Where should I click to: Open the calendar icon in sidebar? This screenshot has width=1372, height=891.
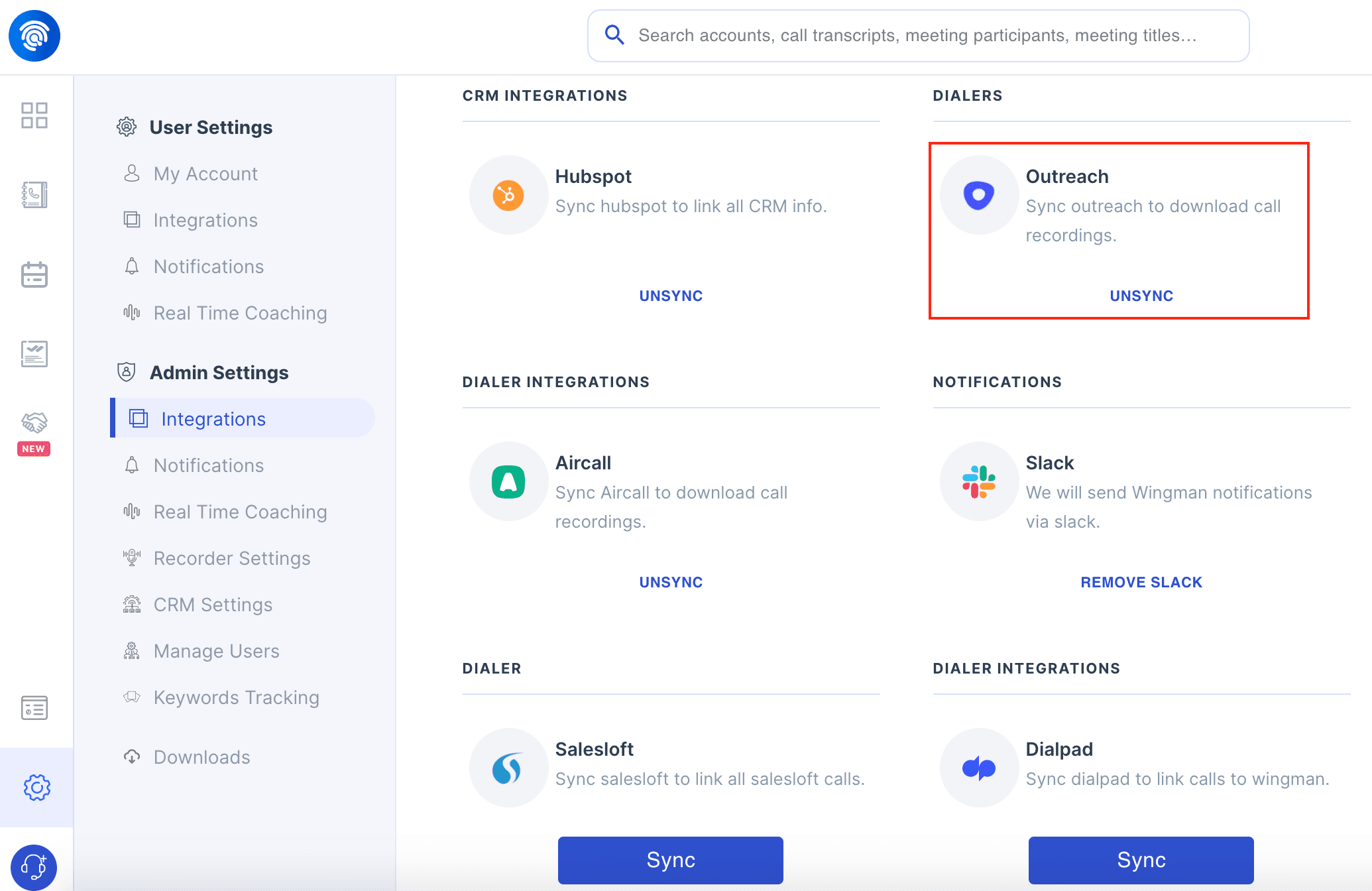click(34, 274)
